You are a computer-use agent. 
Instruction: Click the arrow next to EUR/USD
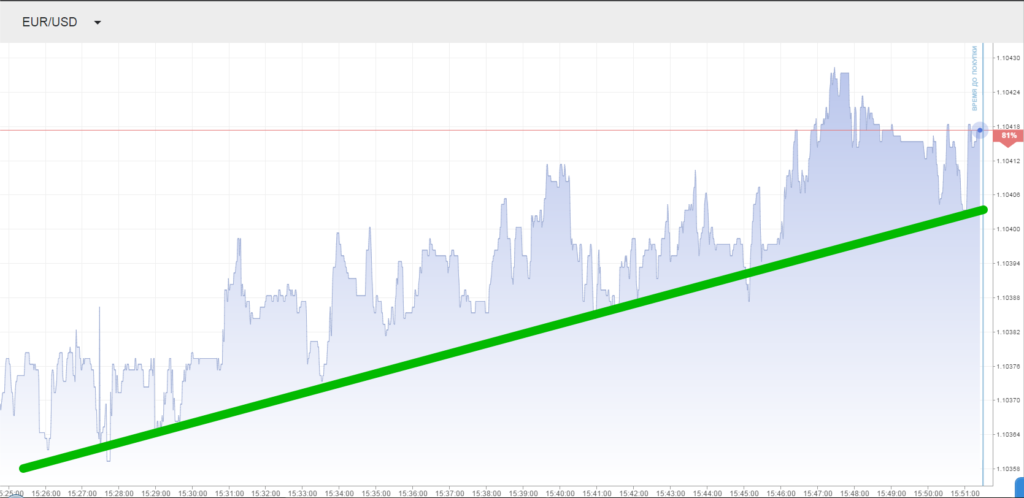pos(97,22)
